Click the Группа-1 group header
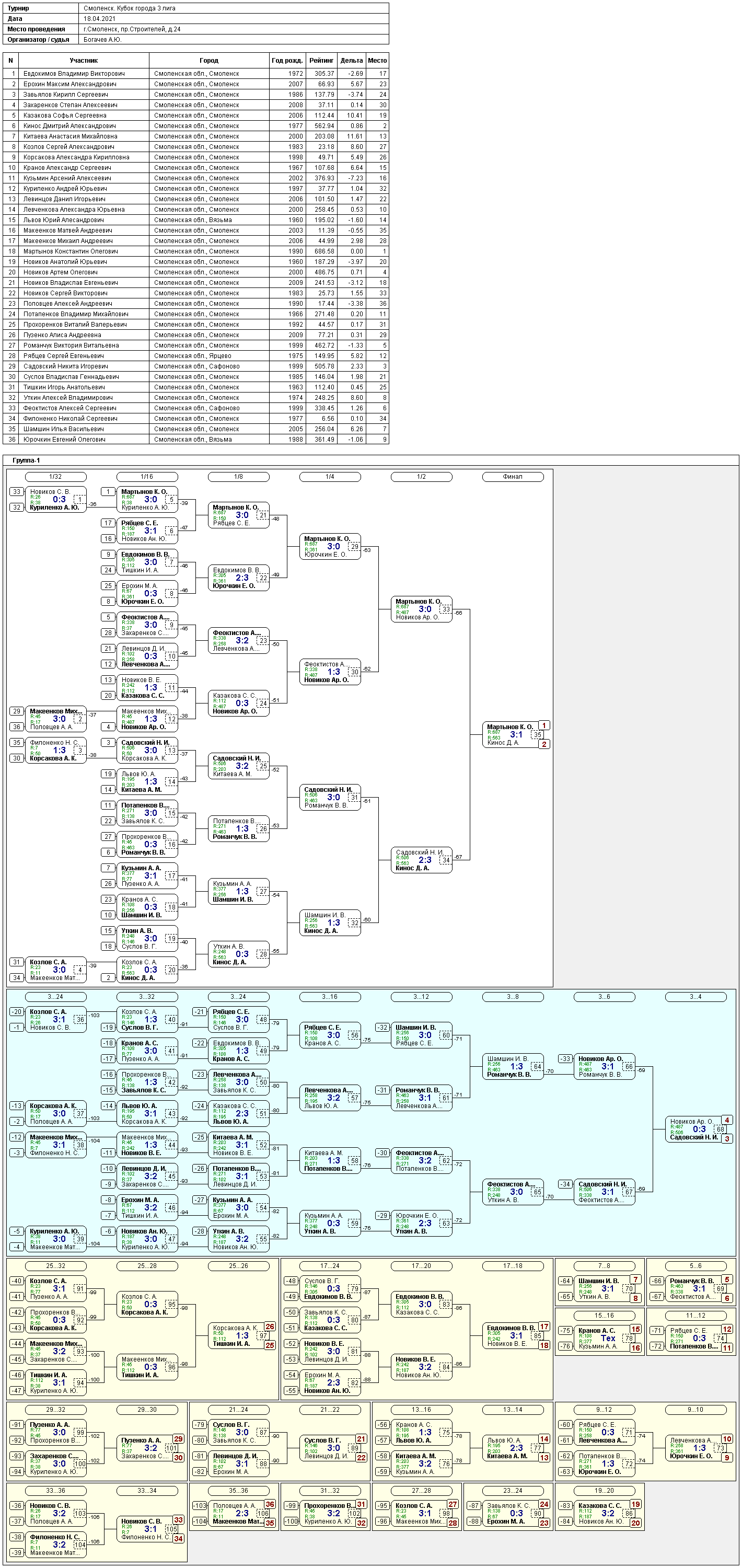Screen dimensions: 742x1568 click(x=26, y=460)
